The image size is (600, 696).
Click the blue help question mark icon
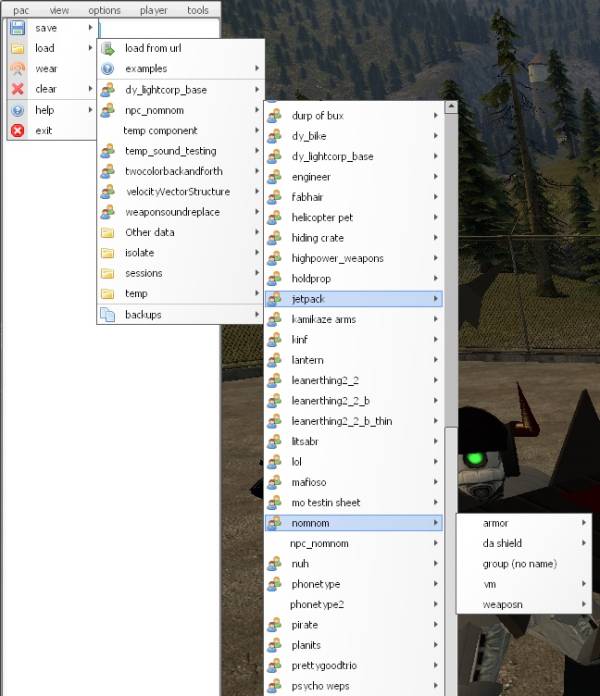[17, 110]
